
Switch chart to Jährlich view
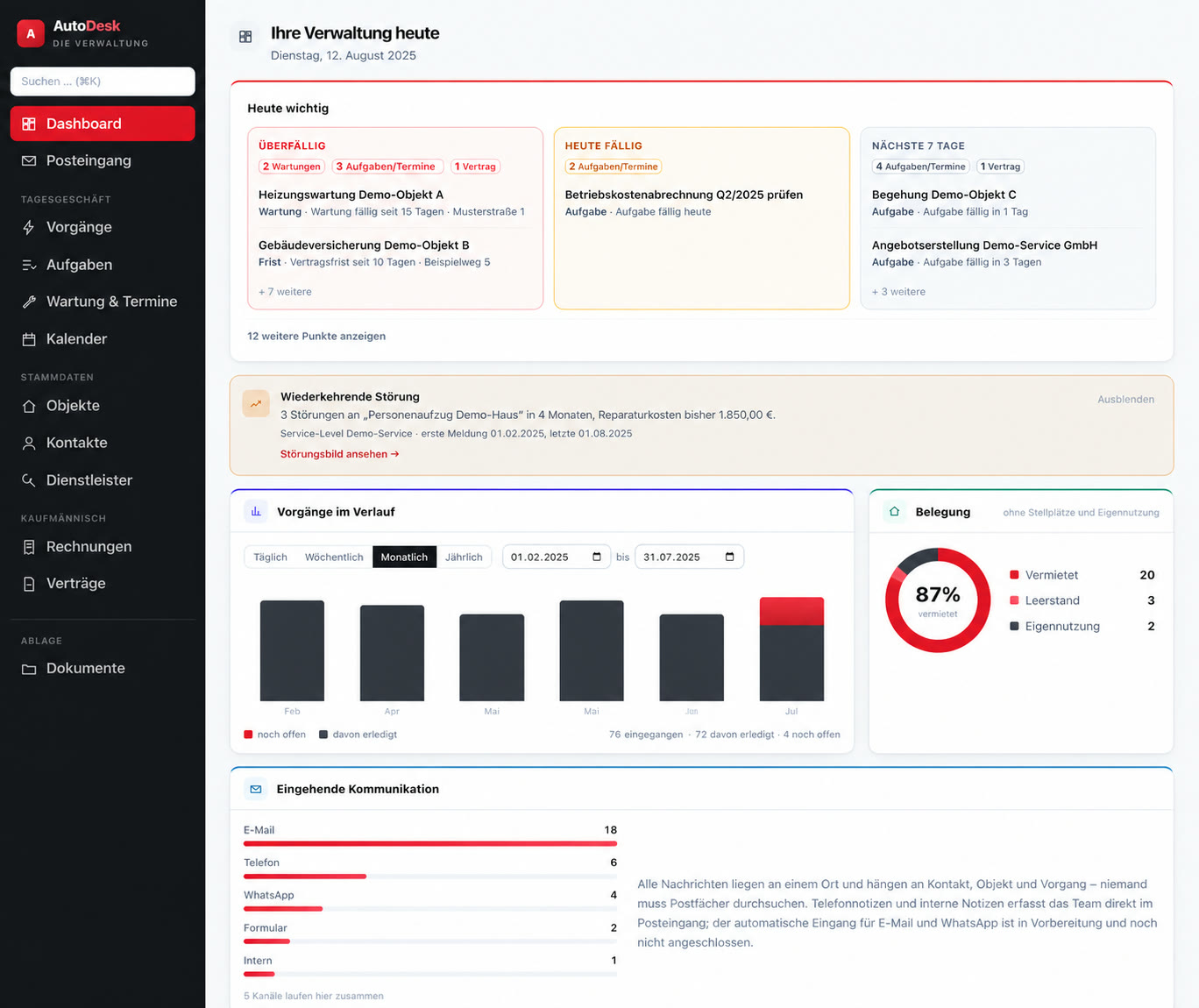[x=464, y=557]
